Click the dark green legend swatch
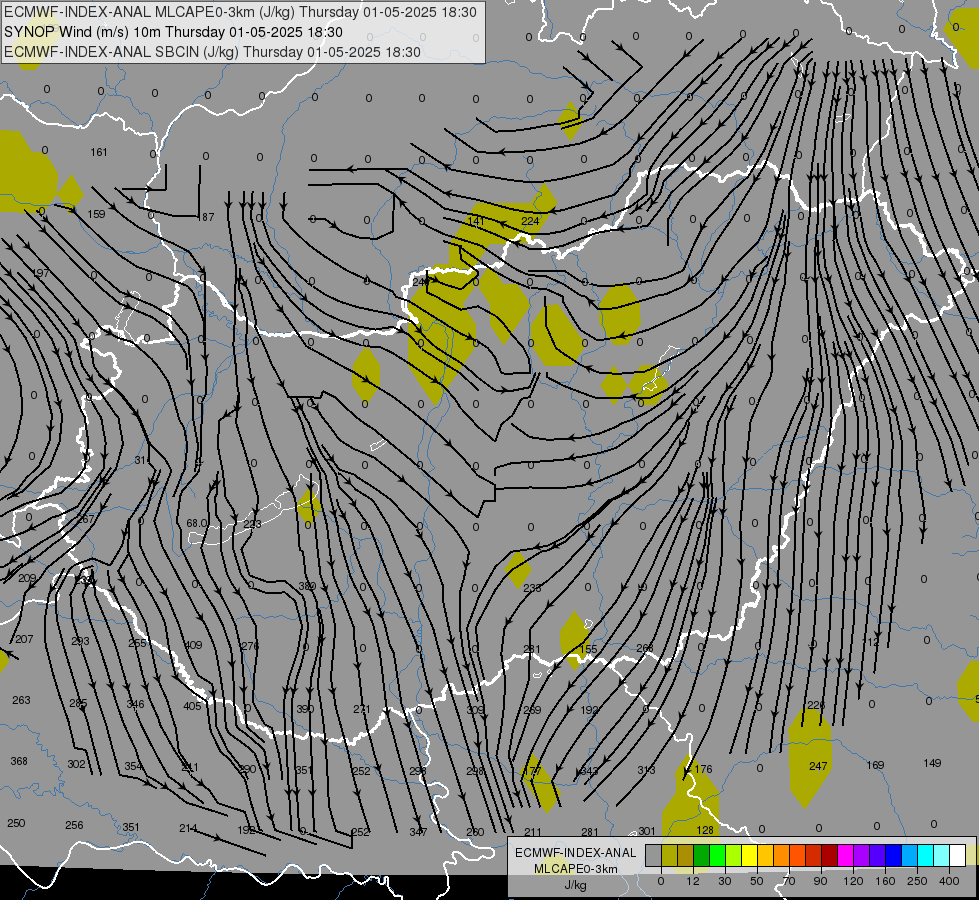 (x=702, y=856)
